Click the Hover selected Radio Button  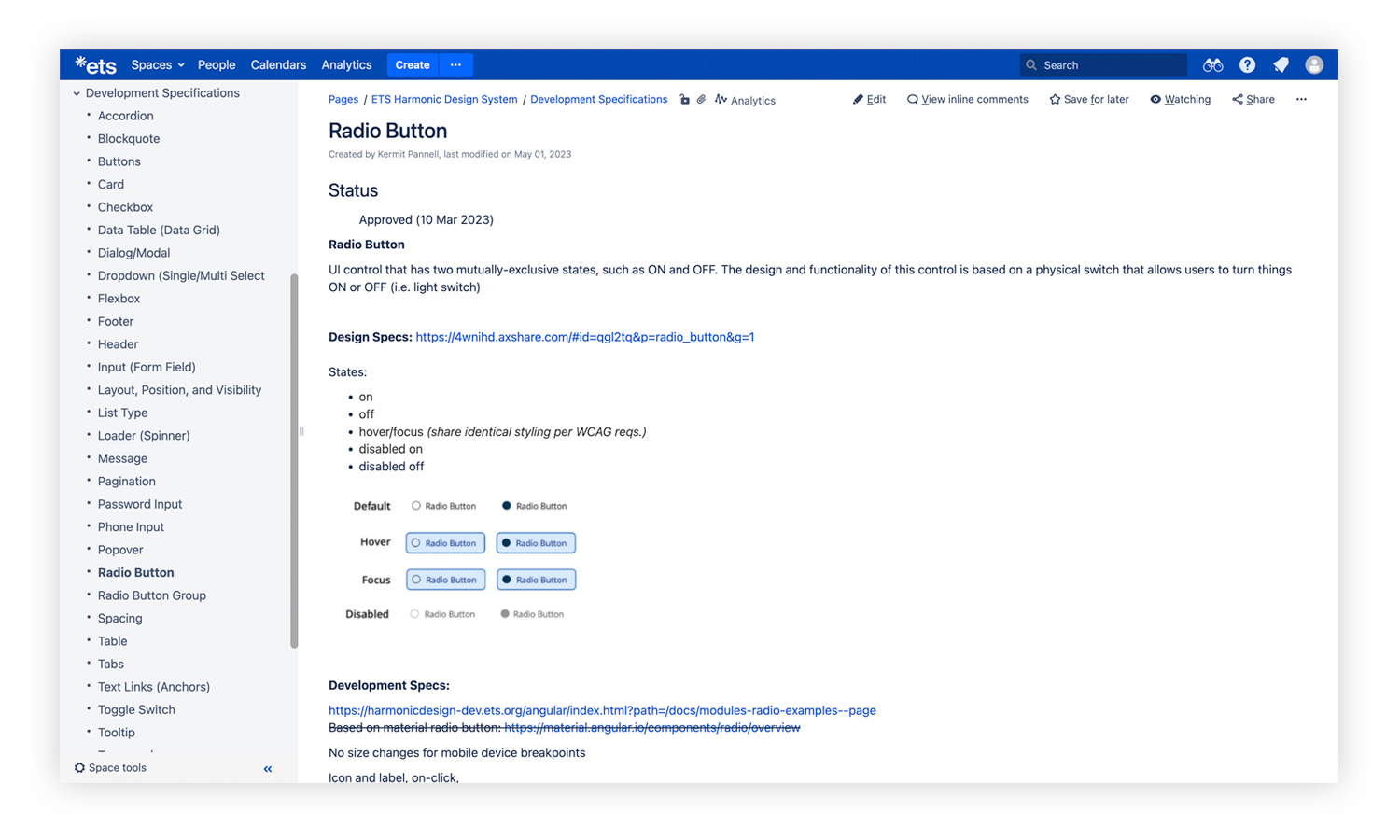(x=536, y=543)
